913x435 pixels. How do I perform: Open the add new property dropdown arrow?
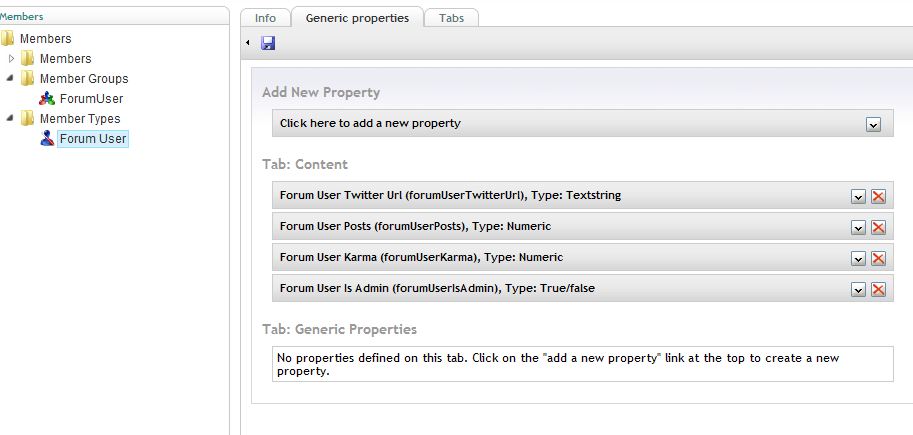(873, 125)
